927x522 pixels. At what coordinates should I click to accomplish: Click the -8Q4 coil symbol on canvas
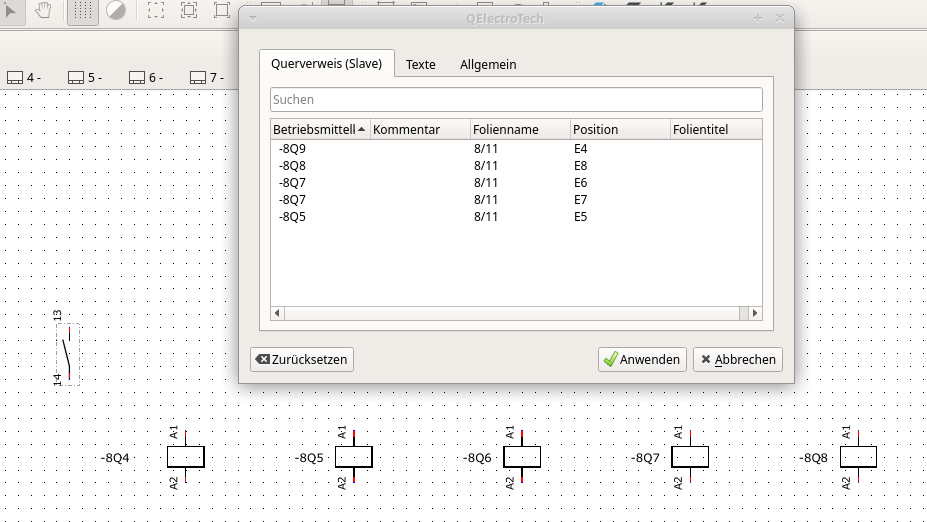[185, 457]
